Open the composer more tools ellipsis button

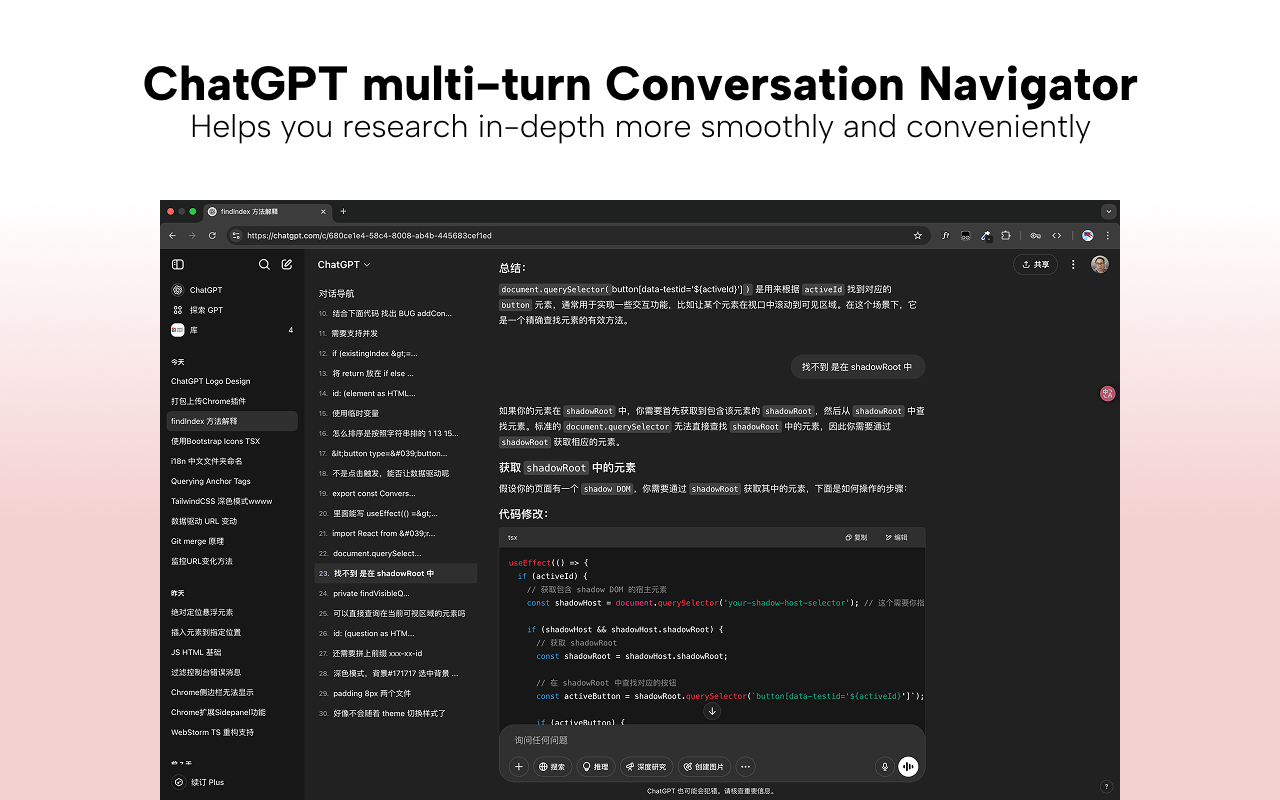coord(745,767)
